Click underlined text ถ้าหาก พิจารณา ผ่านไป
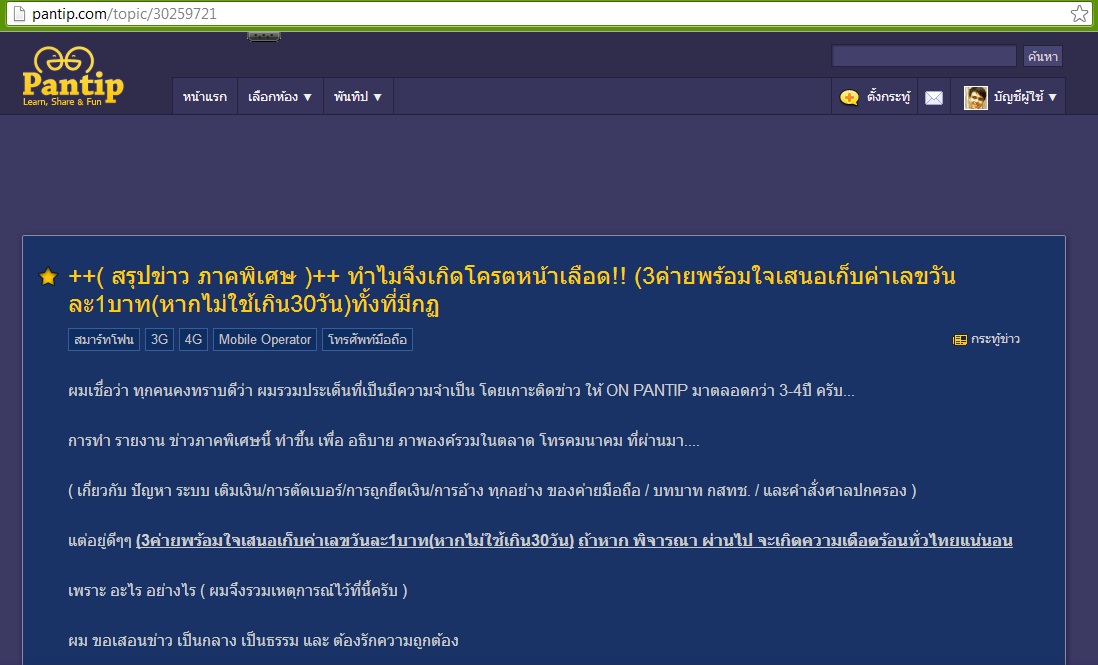Screen dimensions: 1098x665 [665, 540]
